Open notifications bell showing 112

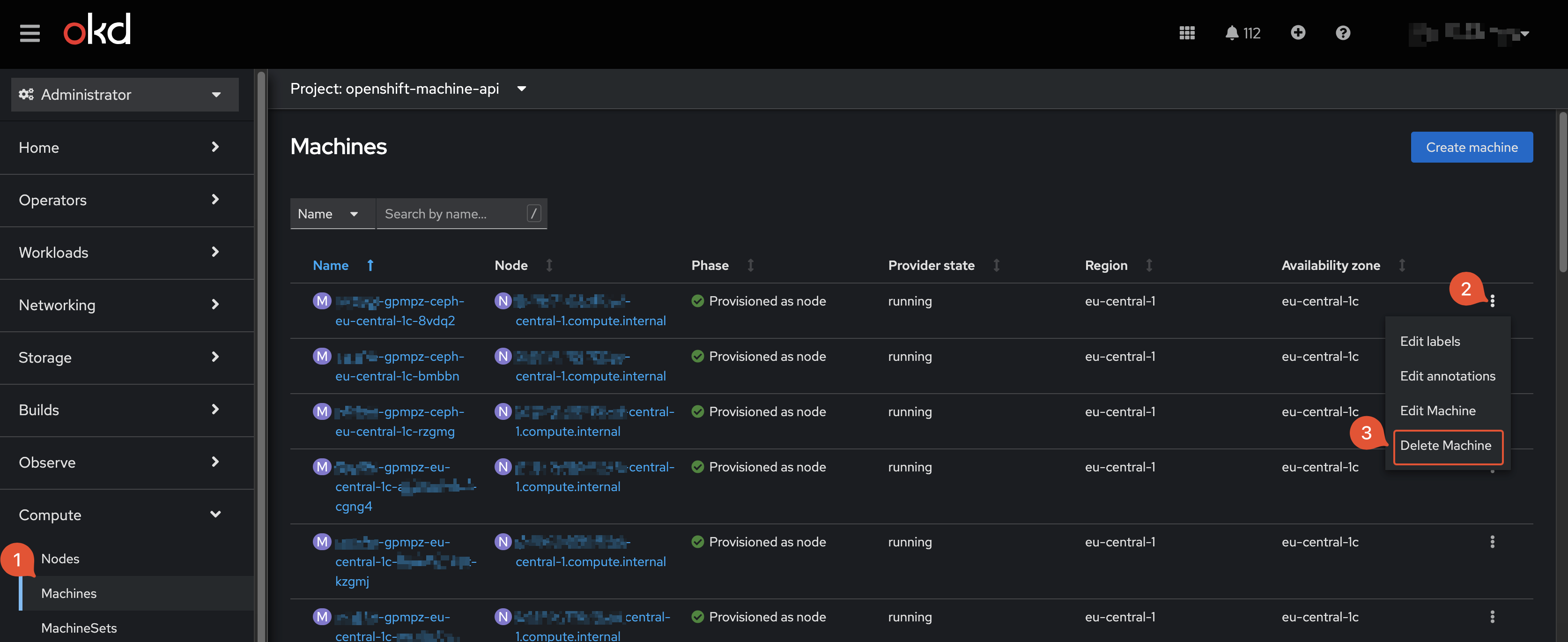tap(1243, 33)
